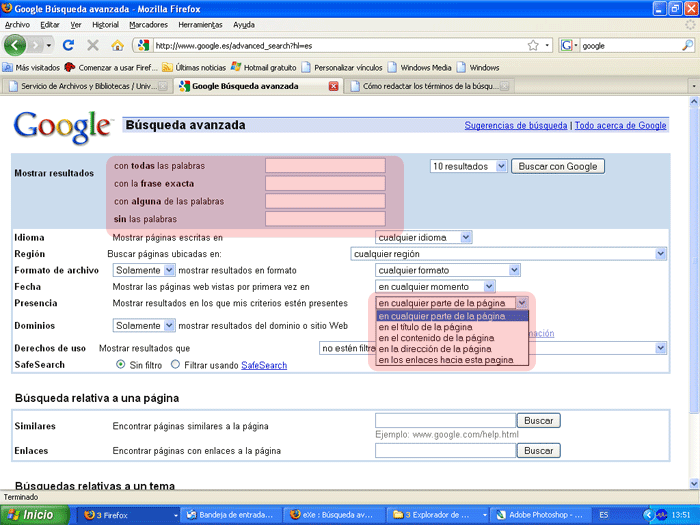Viewport: 700px width, 525px height.
Task: Open the Ayuda menu
Action: tap(244, 25)
